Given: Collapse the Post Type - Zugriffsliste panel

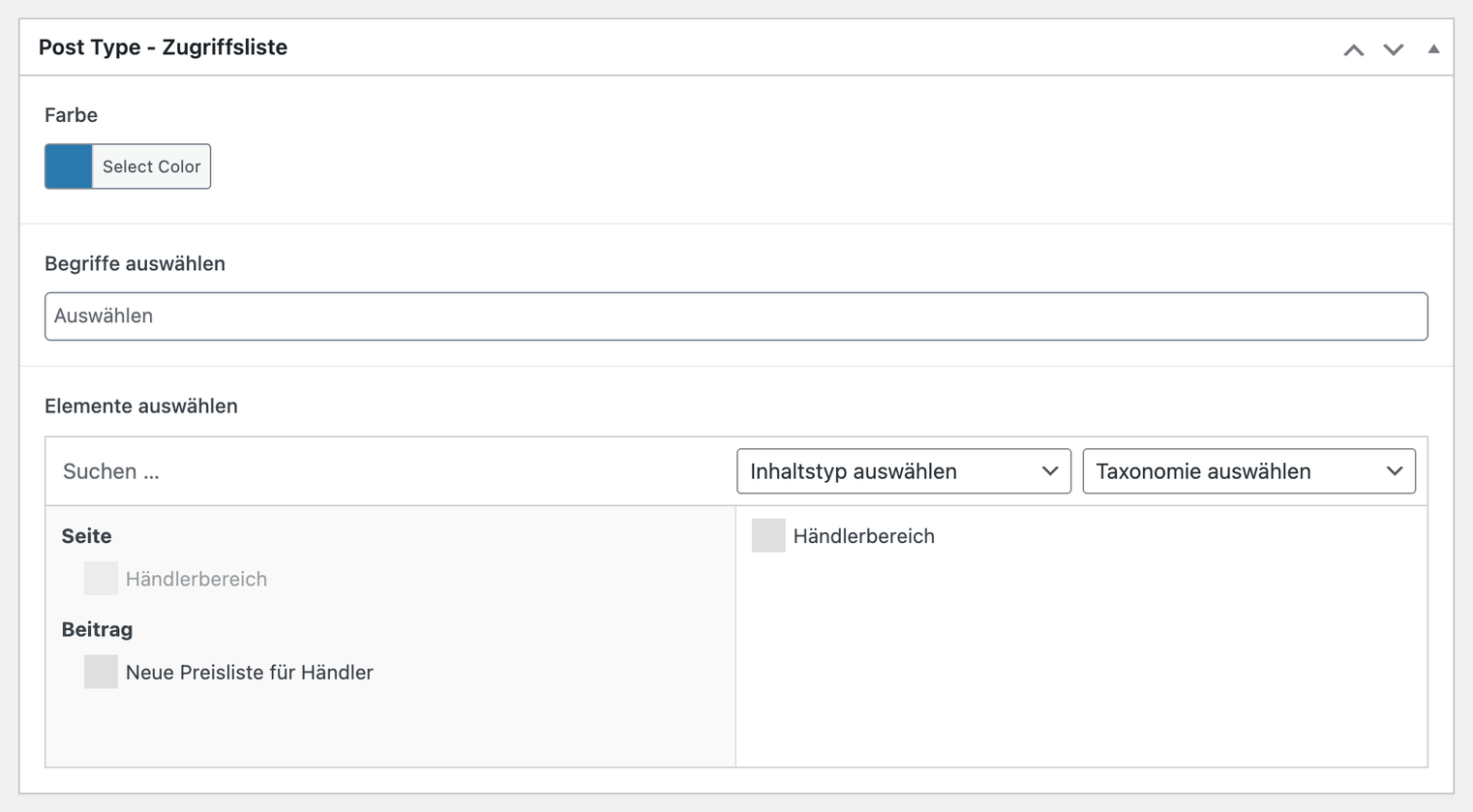Looking at the screenshot, I should coord(1433,48).
